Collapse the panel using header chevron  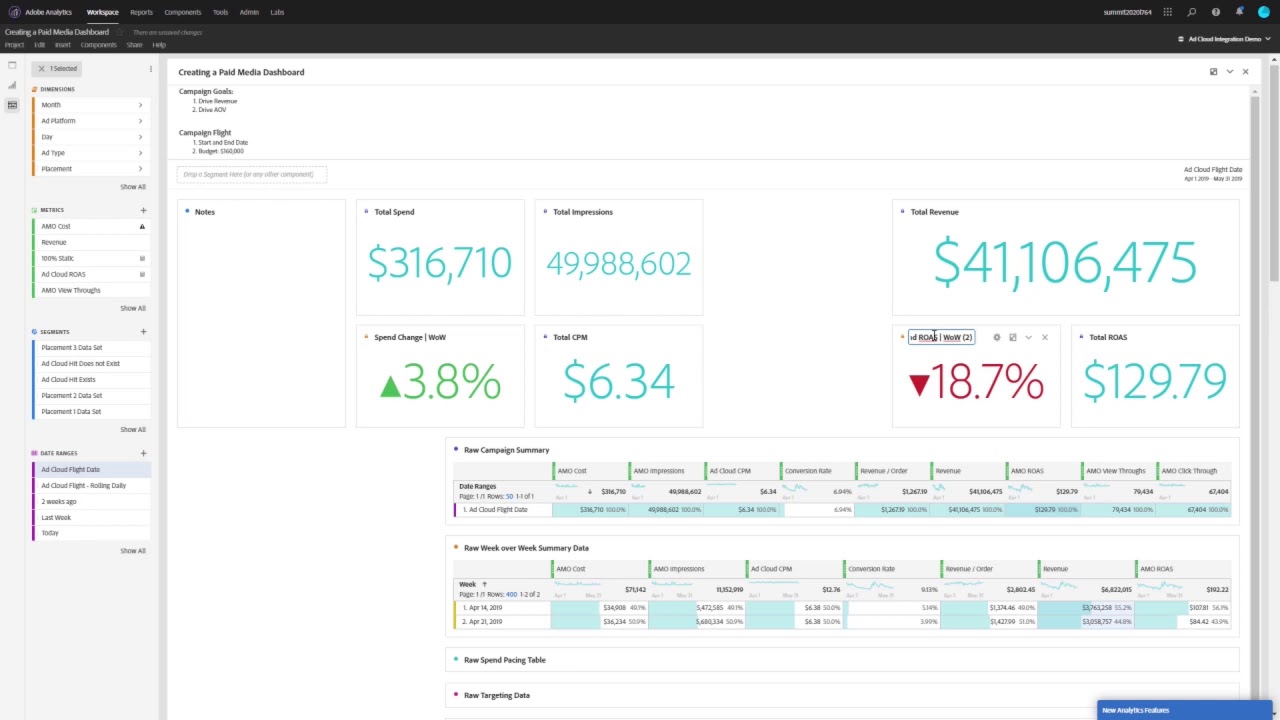pyautogui.click(x=1229, y=72)
